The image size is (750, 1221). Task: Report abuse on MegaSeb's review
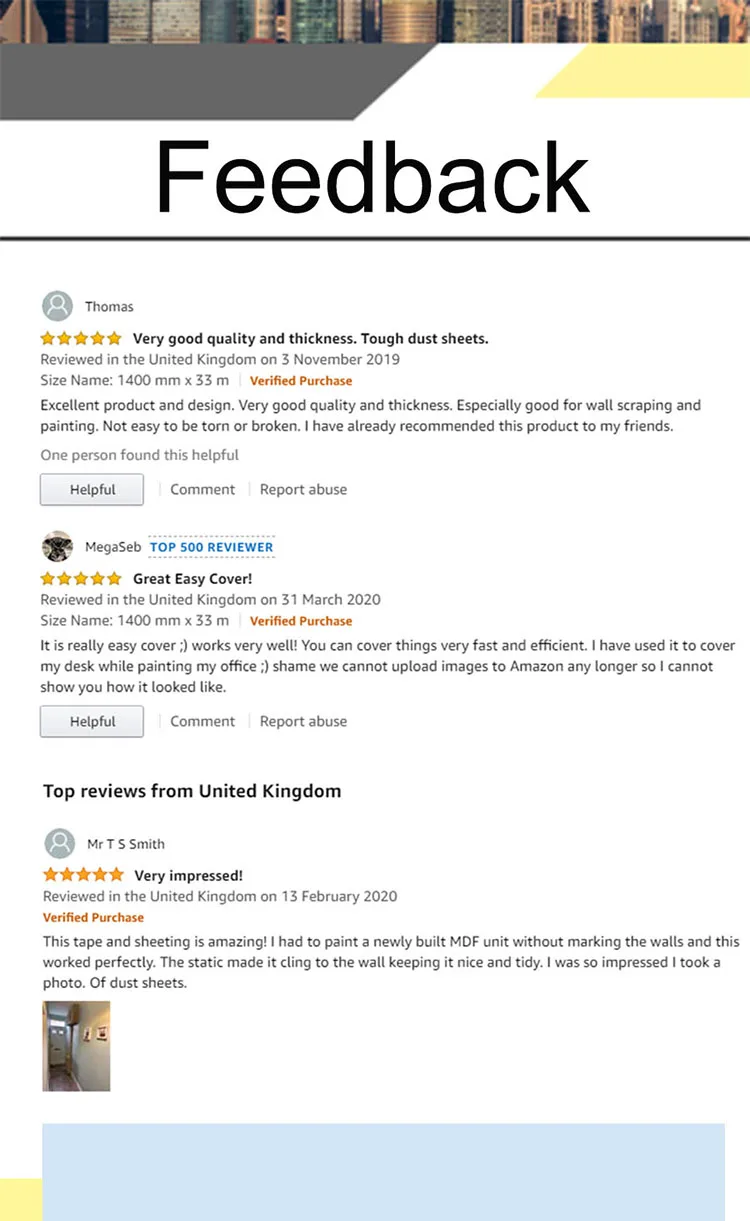coord(303,722)
